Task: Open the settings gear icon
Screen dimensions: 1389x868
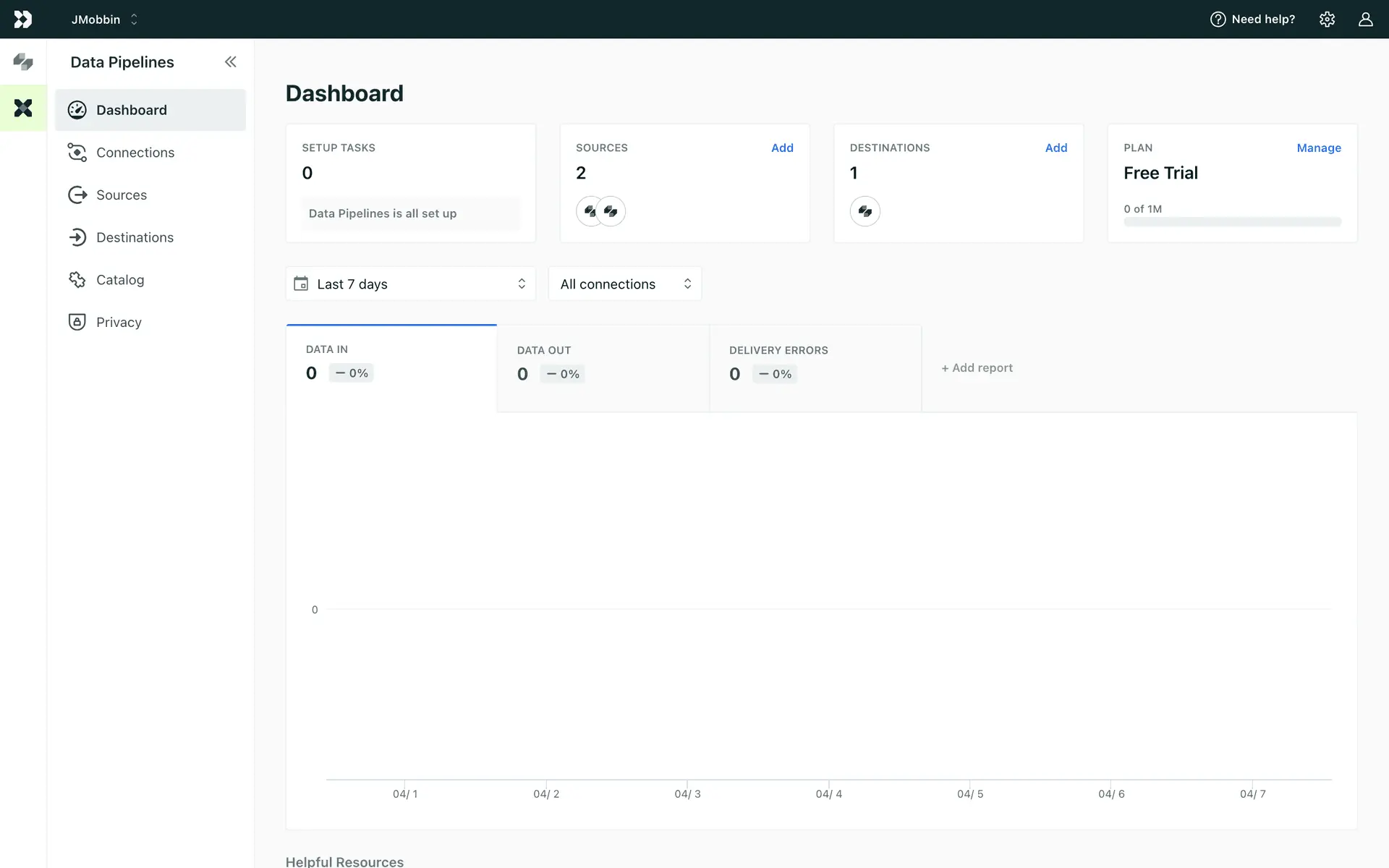Action: (x=1327, y=20)
